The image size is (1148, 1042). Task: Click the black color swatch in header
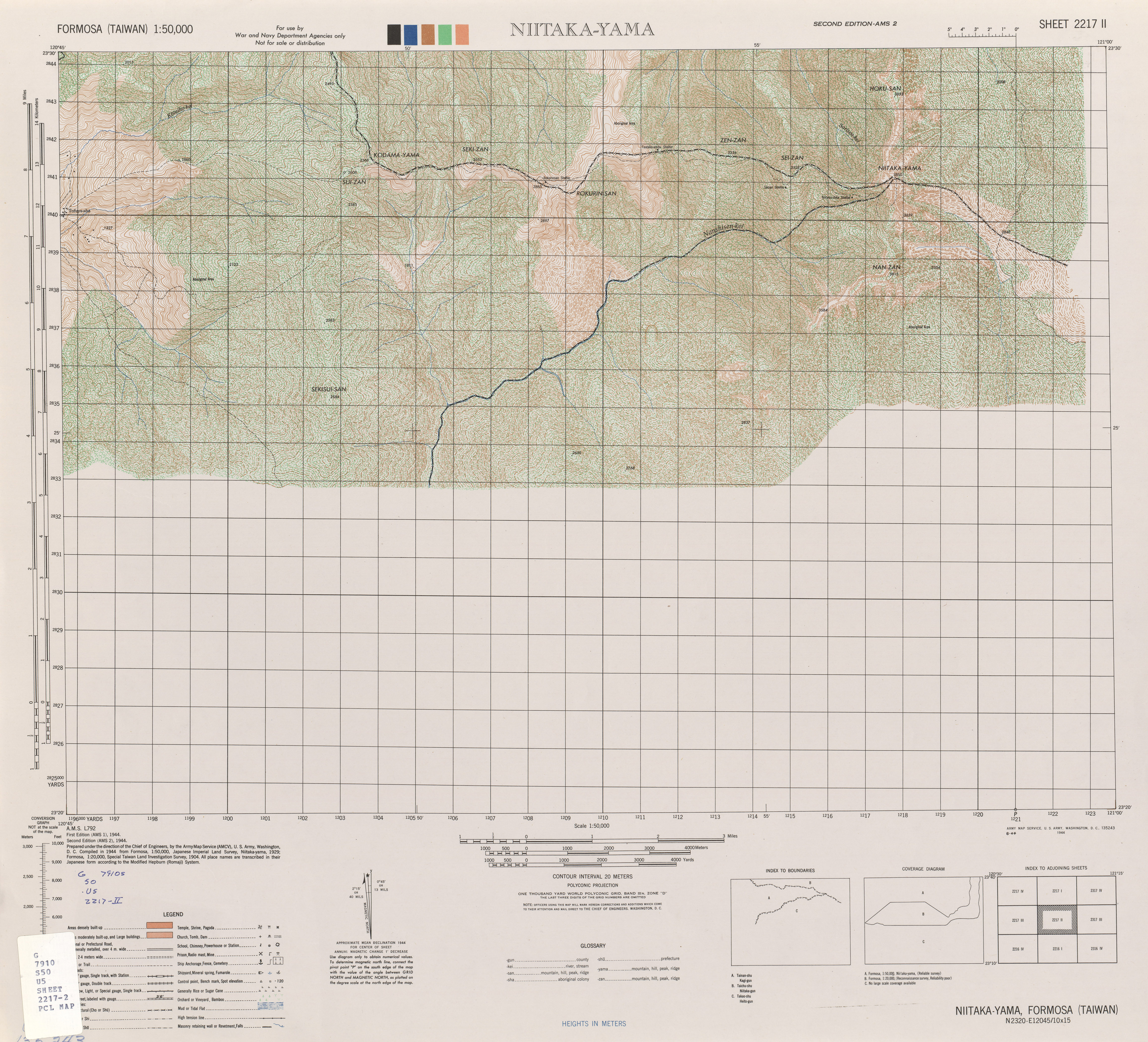(x=394, y=34)
